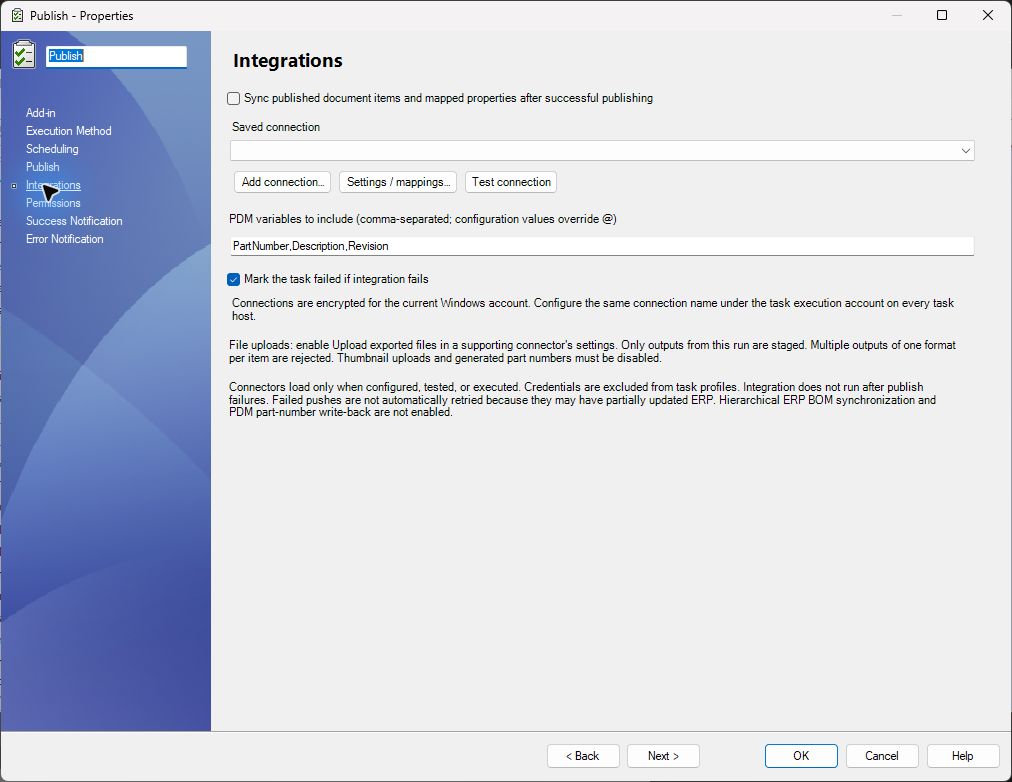The height and width of the screenshot is (782, 1012).
Task: Select the Integrations sidebar link
Action: click(x=53, y=185)
